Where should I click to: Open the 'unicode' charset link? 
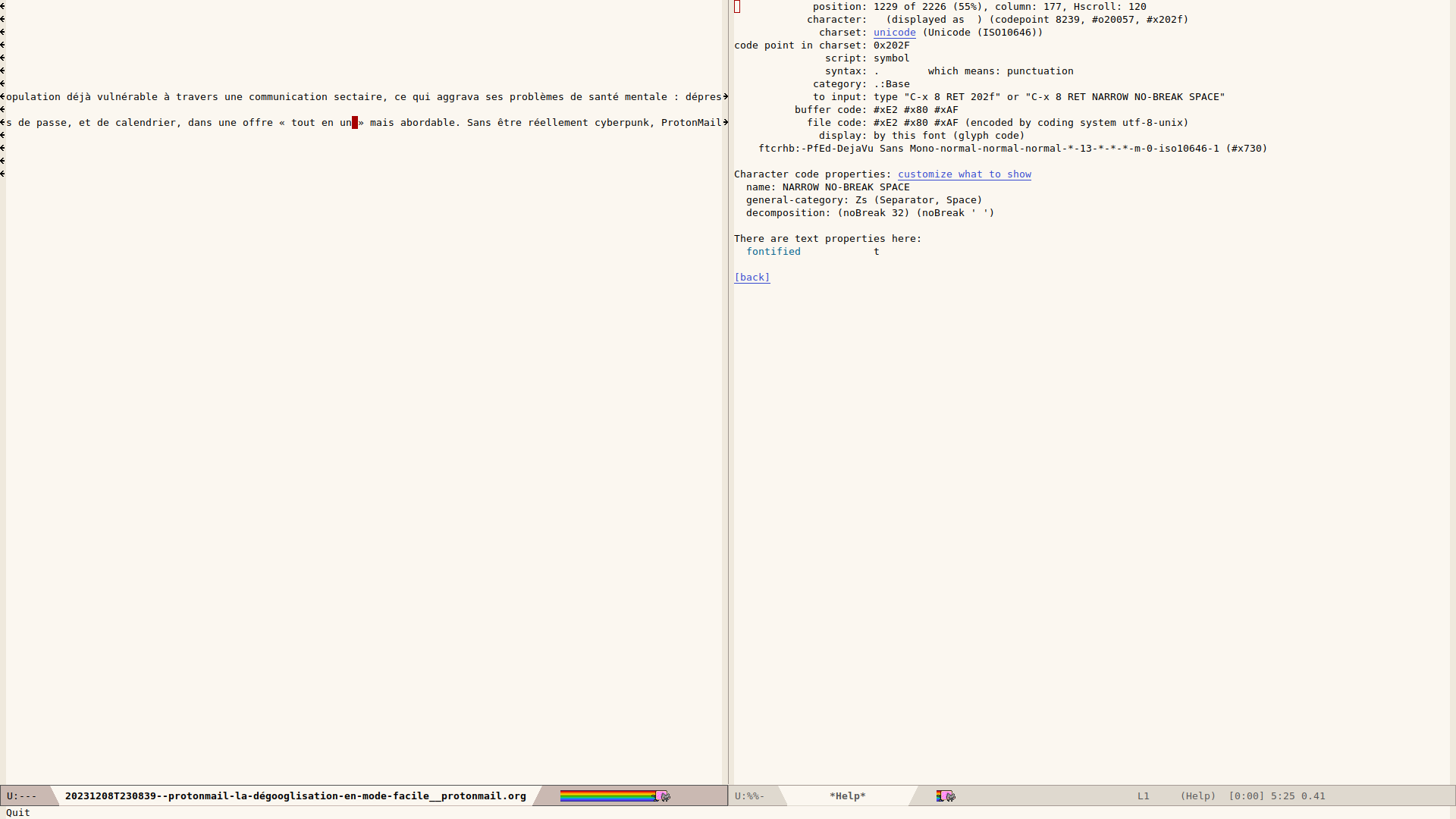click(895, 33)
